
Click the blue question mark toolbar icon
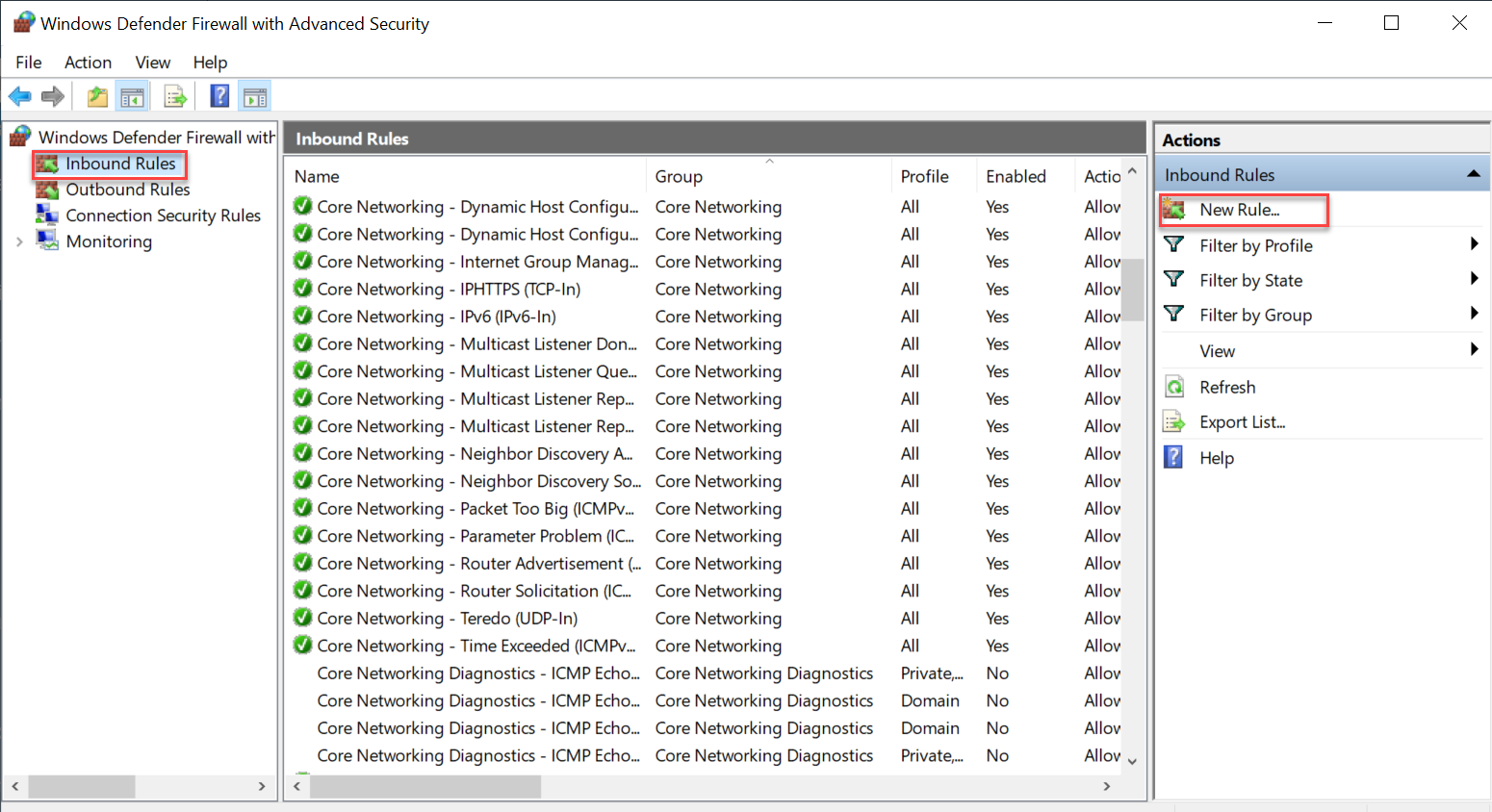(219, 96)
